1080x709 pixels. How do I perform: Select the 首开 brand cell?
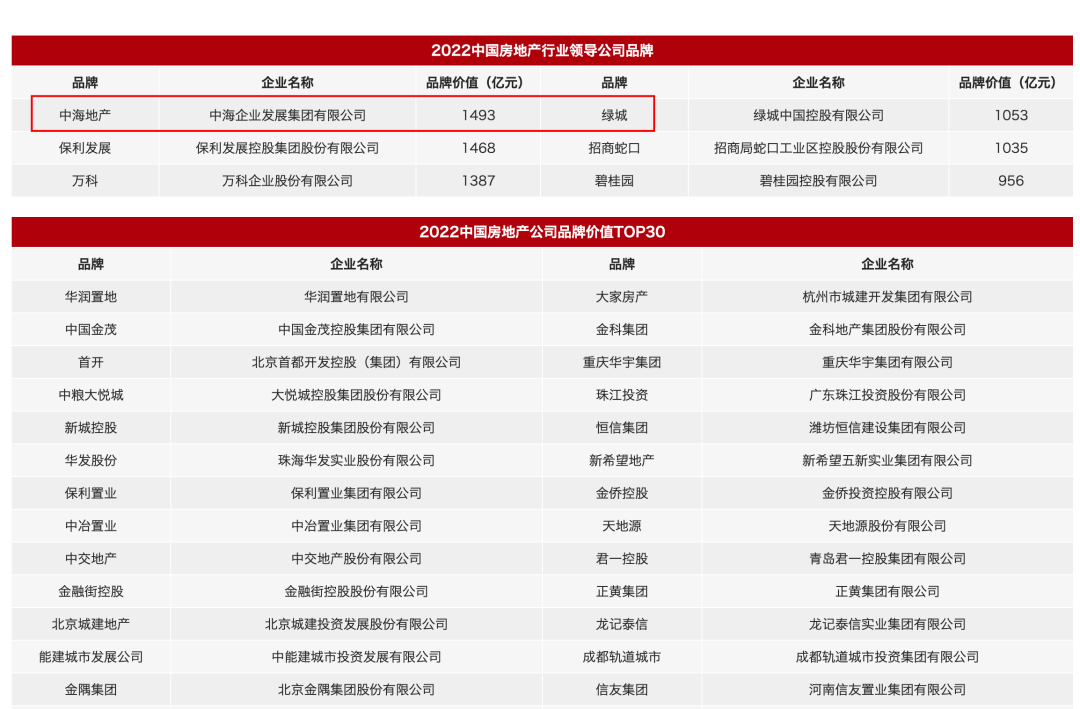pos(90,362)
